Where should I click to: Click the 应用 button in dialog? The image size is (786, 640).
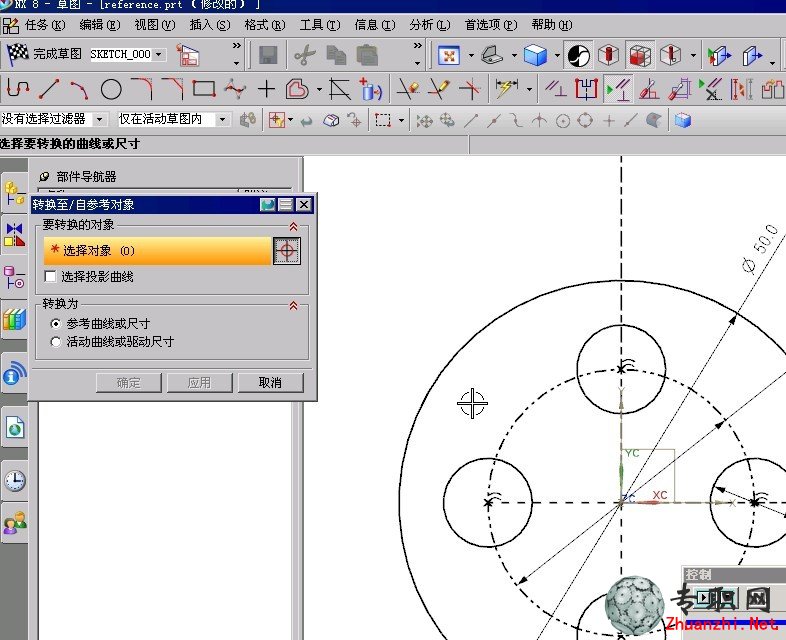[200, 382]
